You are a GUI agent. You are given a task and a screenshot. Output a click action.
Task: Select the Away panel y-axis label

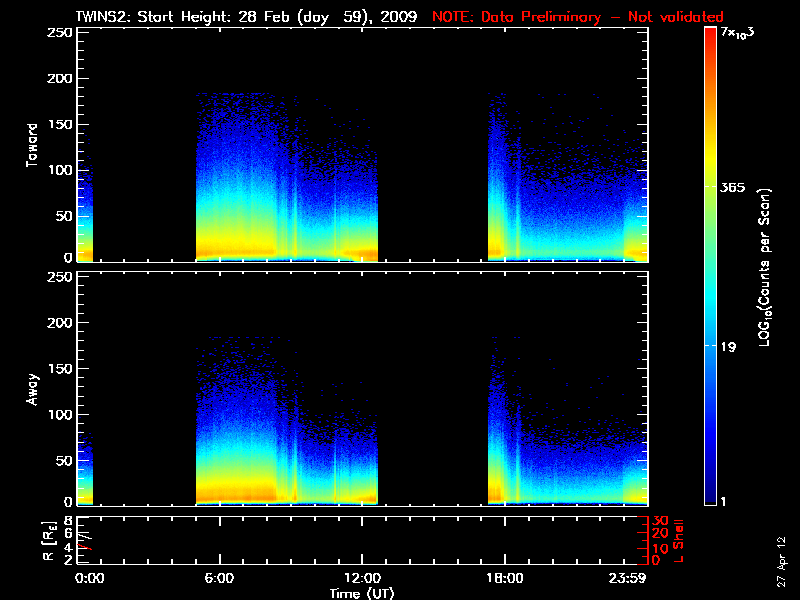(33, 390)
